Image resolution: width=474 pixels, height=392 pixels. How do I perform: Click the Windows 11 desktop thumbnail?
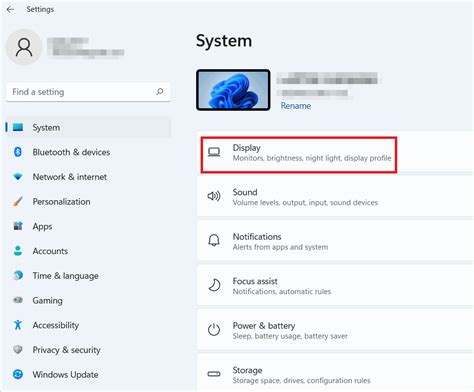(233, 90)
